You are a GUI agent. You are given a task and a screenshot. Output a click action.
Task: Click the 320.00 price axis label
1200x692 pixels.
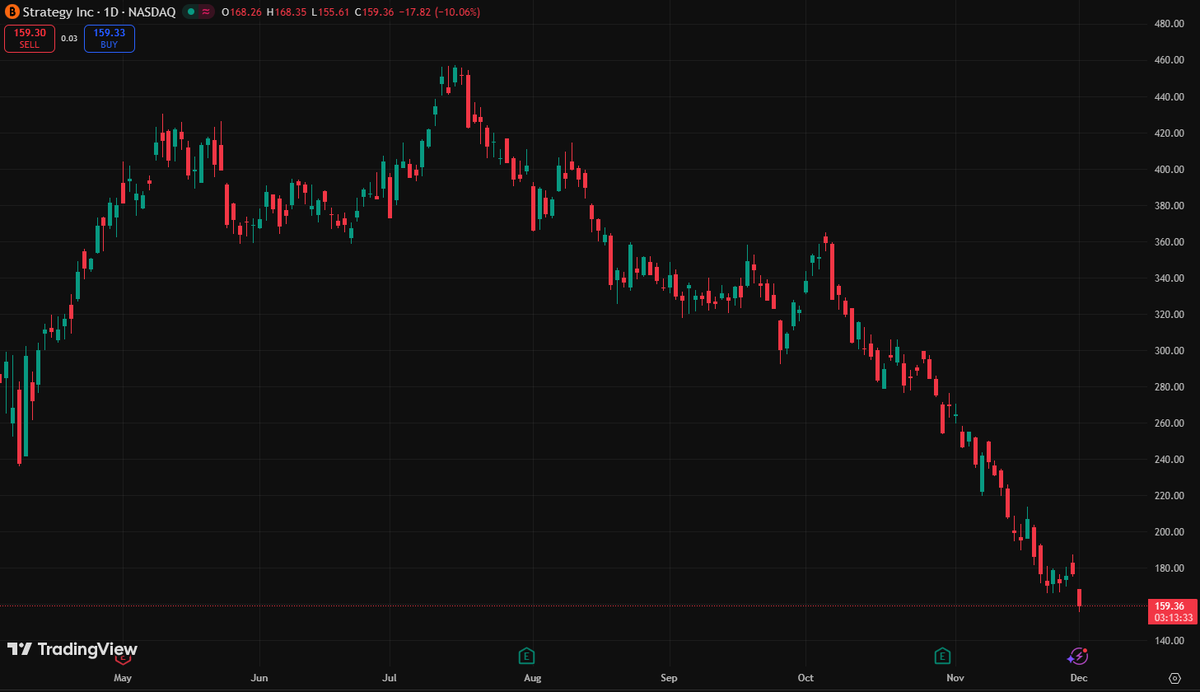point(1169,314)
